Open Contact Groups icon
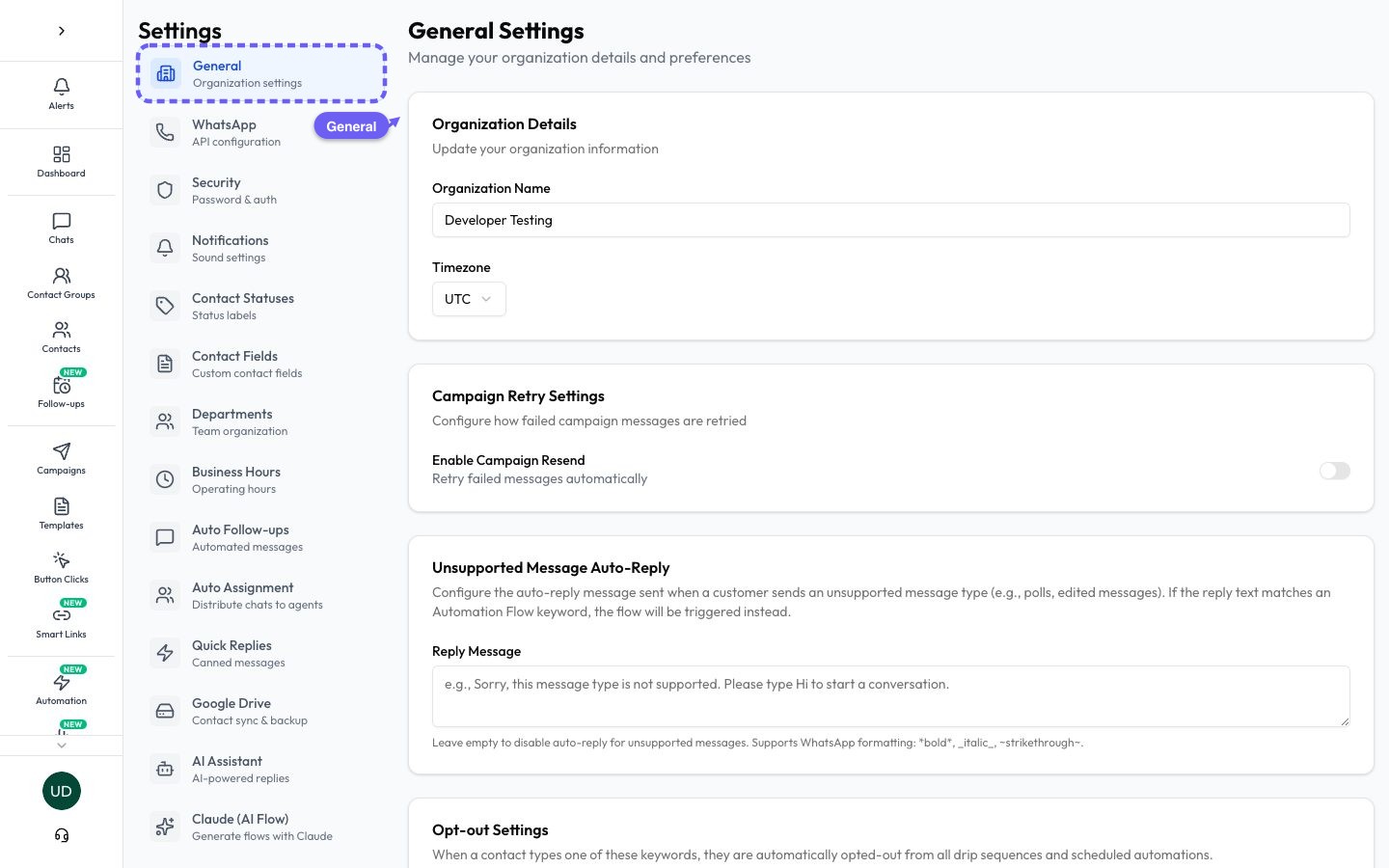The height and width of the screenshot is (868, 1389). (62, 276)
